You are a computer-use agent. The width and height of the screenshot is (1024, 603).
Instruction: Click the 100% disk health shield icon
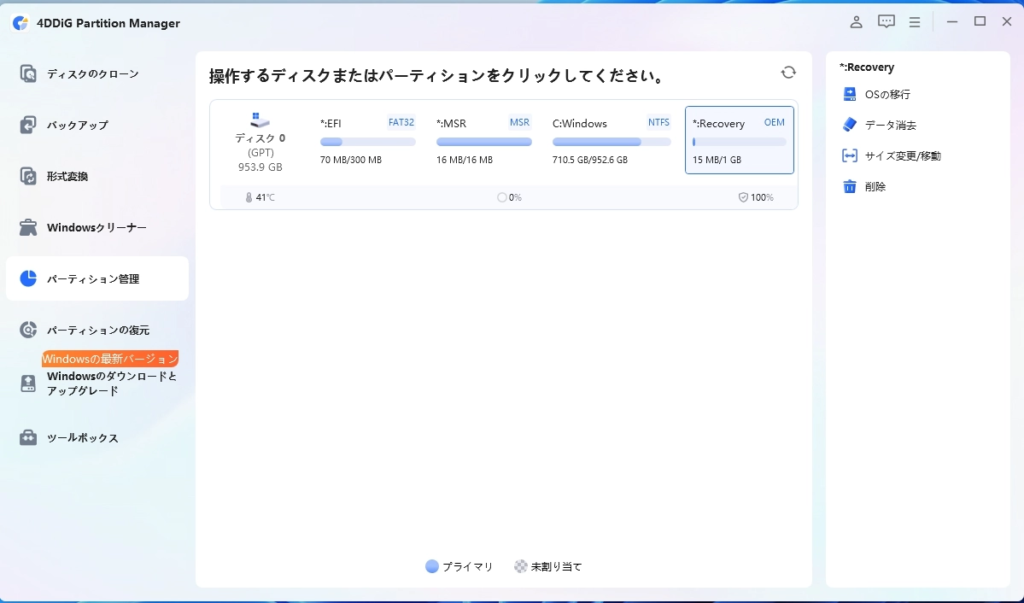(743, 198)
